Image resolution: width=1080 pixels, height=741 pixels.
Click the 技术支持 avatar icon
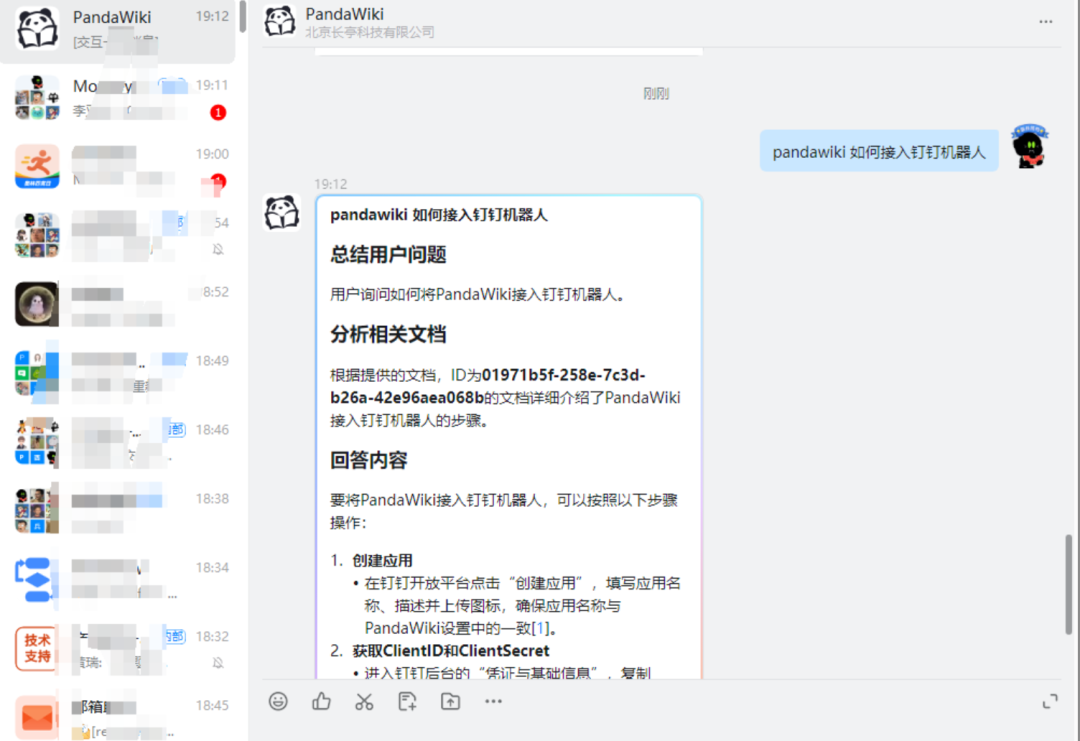37,648
